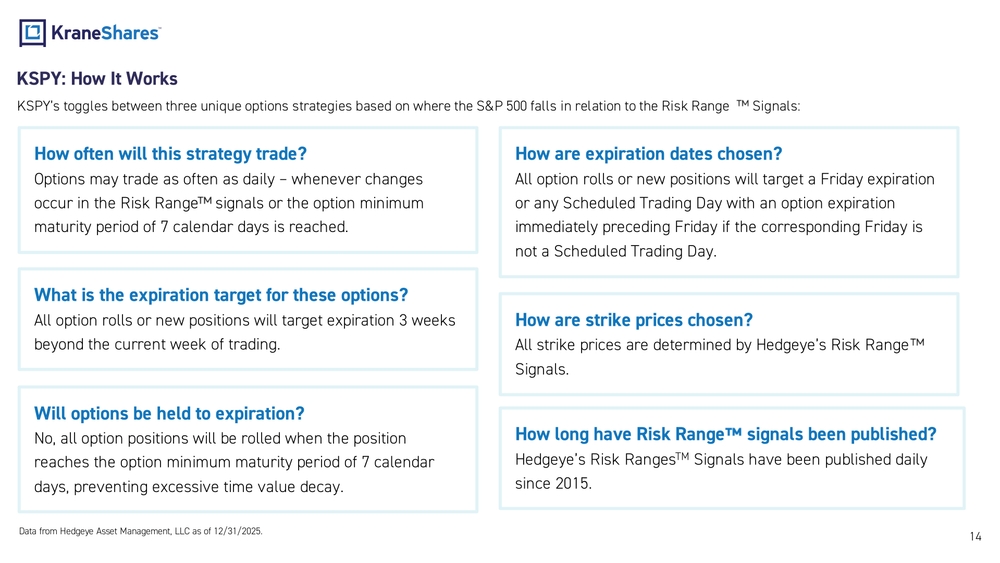Click 'How are expiration dates chosen?' heading
Screen dimensions: 1000x563
(x=648, y=154)
